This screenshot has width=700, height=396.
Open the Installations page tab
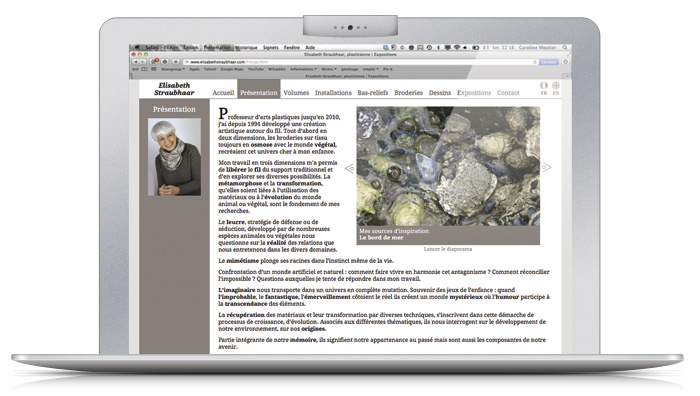(x=333, y=93)
